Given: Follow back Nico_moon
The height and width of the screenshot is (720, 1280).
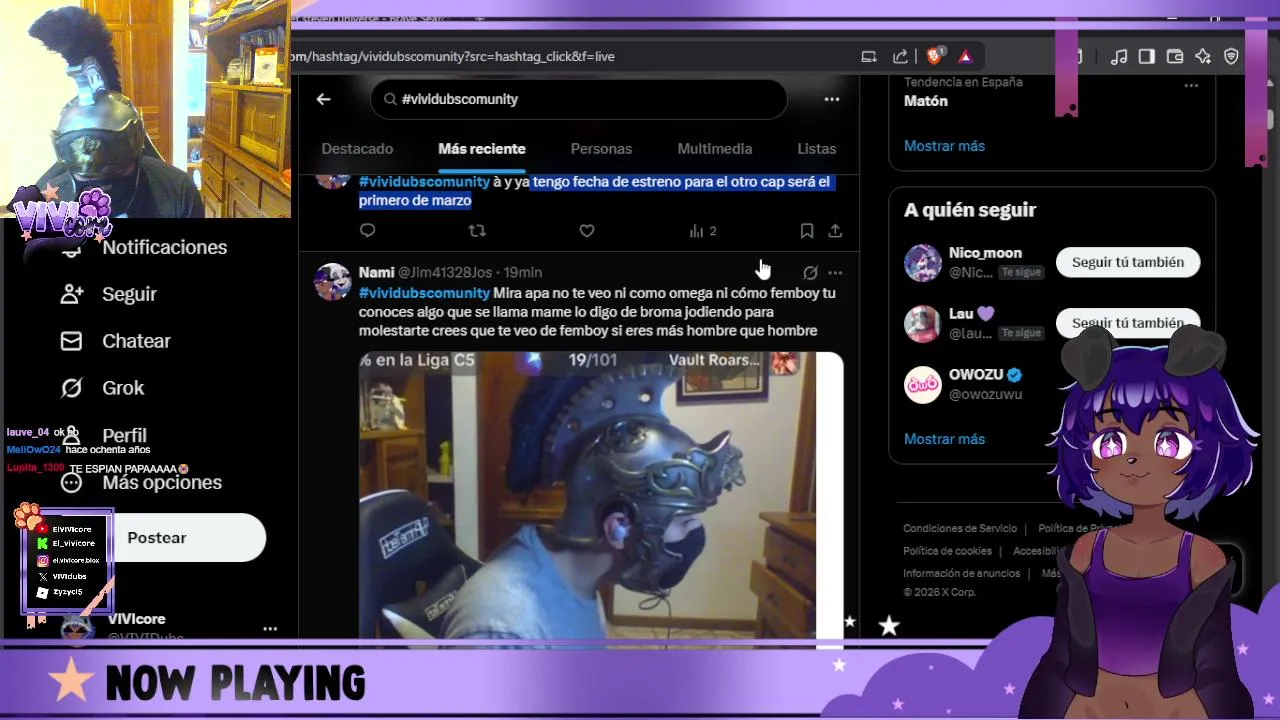Looking at the screenshot, I should (x=1128, y=262).
